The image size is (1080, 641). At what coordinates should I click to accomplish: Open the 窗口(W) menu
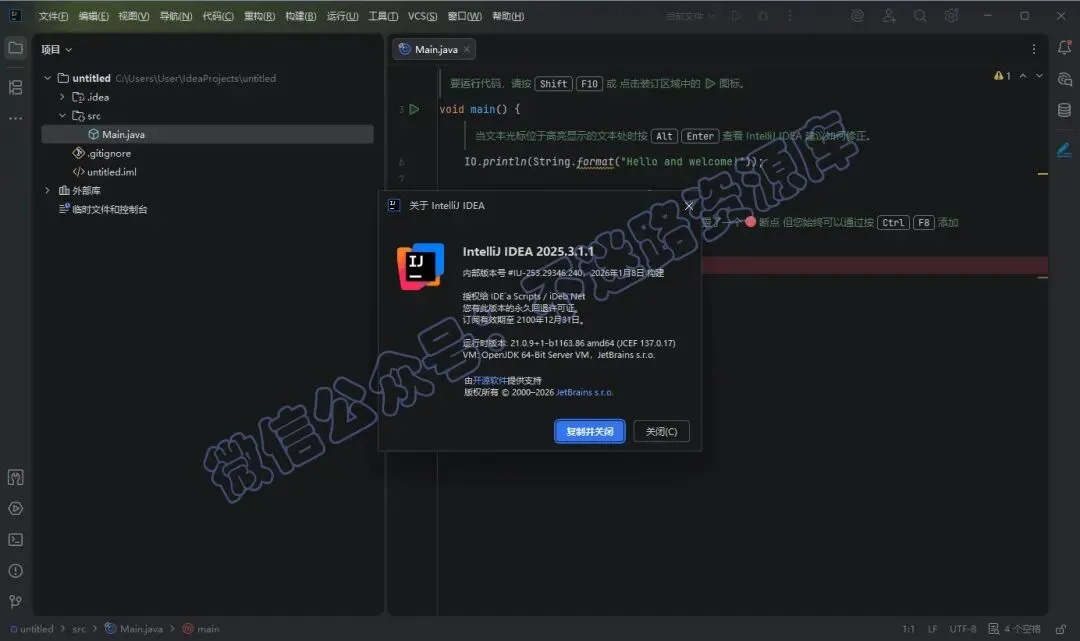[464, 16]
